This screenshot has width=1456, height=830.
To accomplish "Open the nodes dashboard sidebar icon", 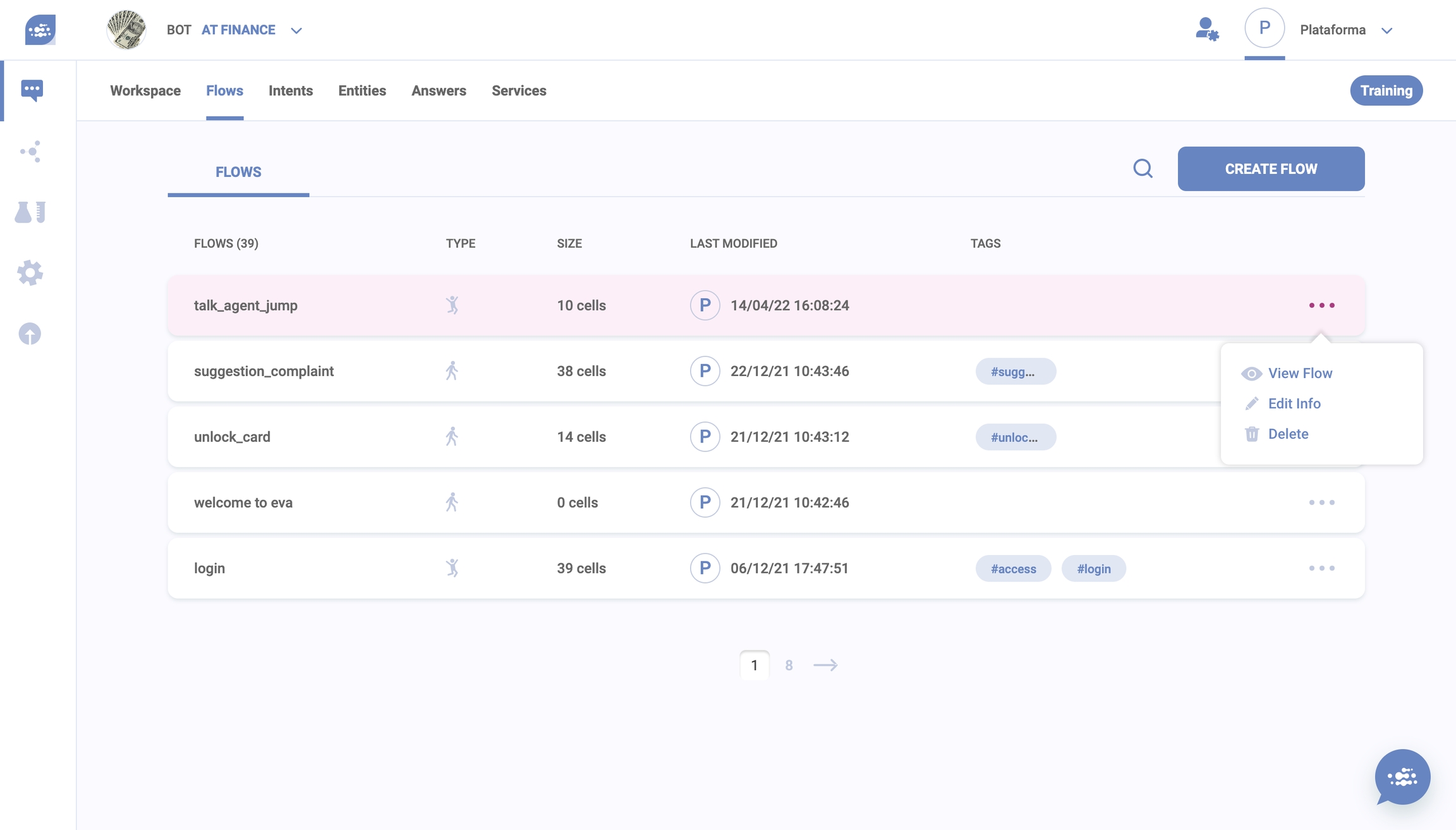I will (30, 151).
